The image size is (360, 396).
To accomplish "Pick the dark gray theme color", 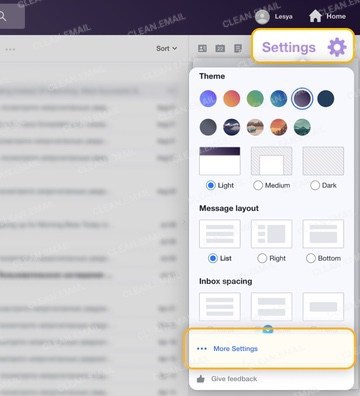I will coord(208,127).
